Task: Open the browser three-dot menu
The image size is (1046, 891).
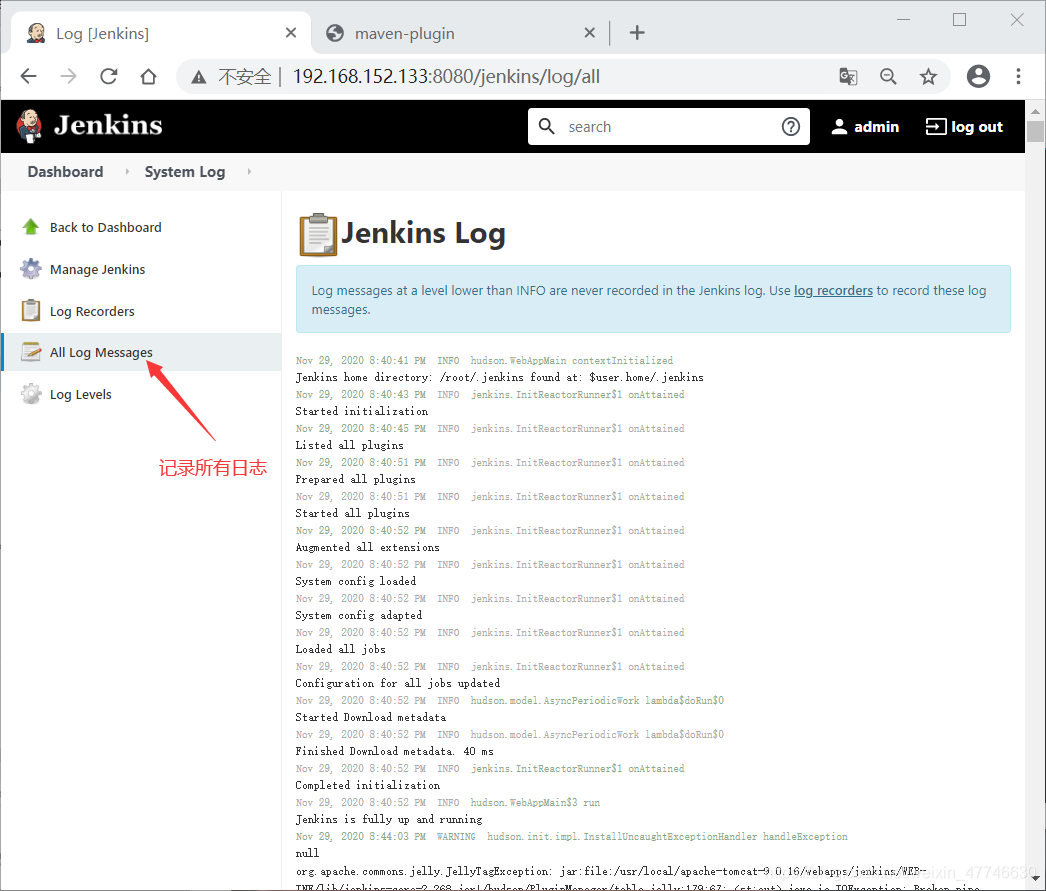Action: pyautogui.click(x=1018, y=76)
